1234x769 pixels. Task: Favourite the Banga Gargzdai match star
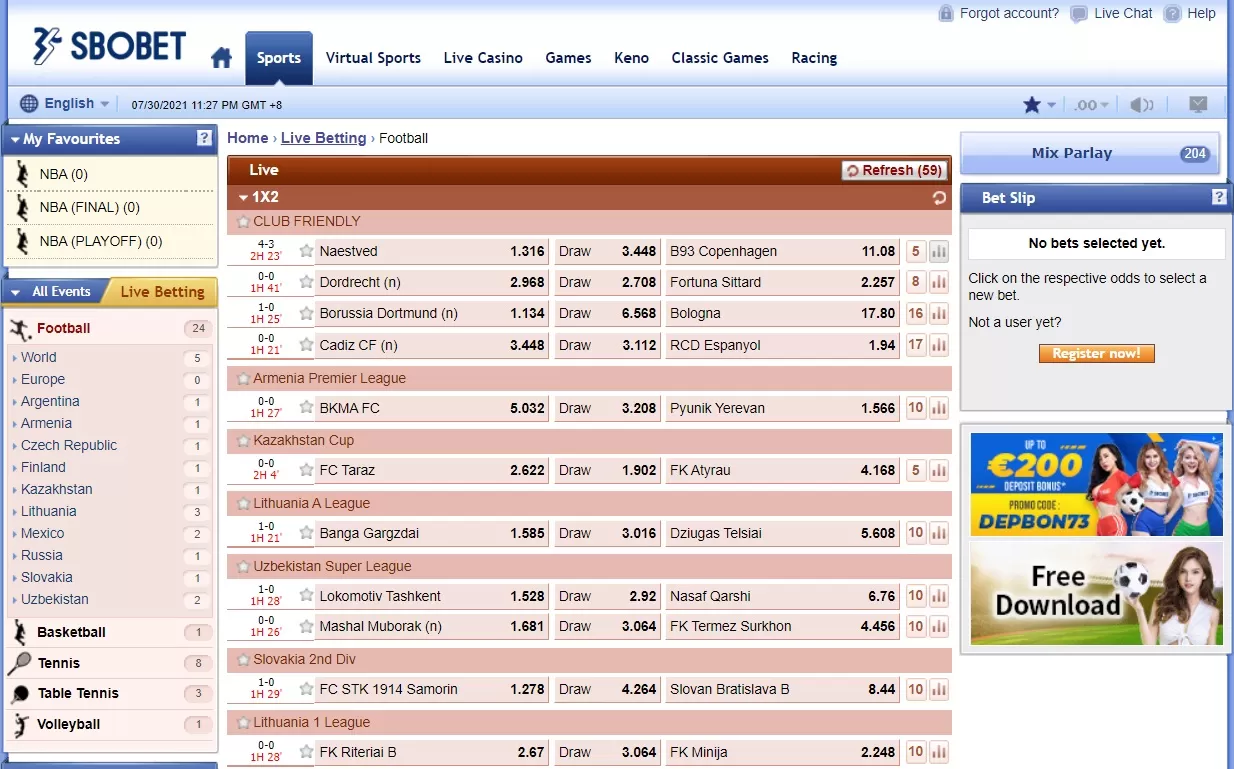[x=306, y=533]
